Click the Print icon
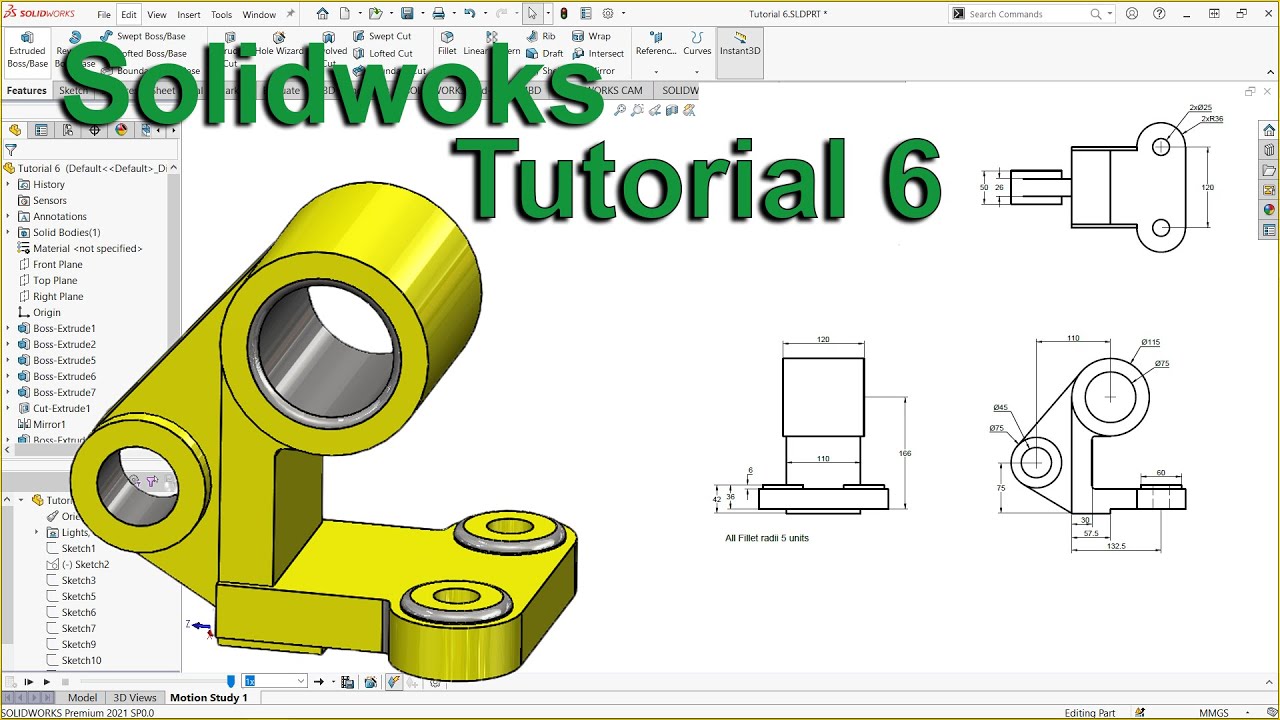This screenshot has width=1280, height=720. (438, 14)
